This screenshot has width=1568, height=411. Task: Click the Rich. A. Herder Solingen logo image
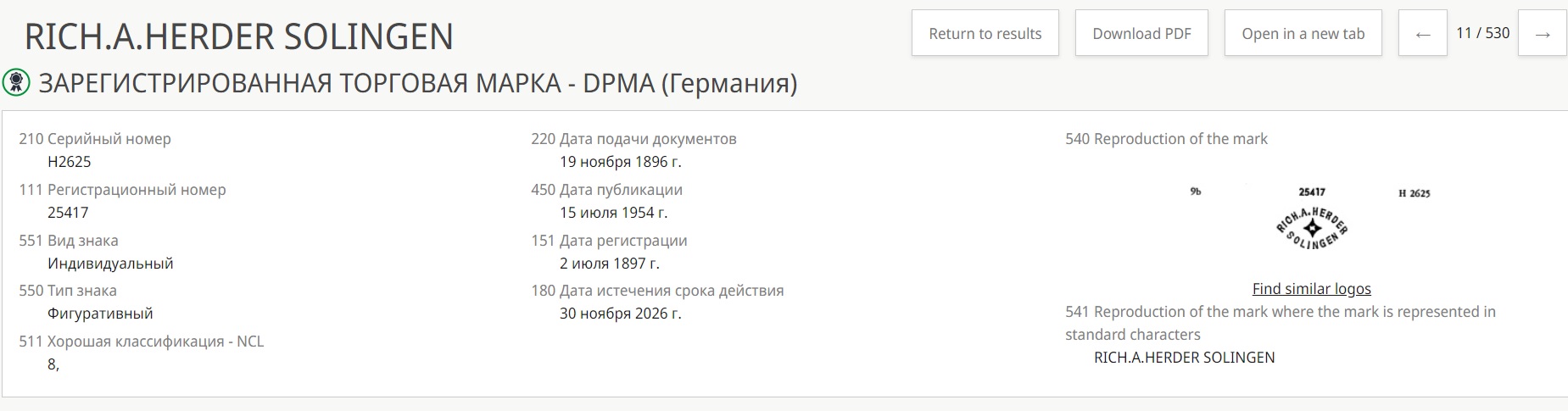(1311, 227)
